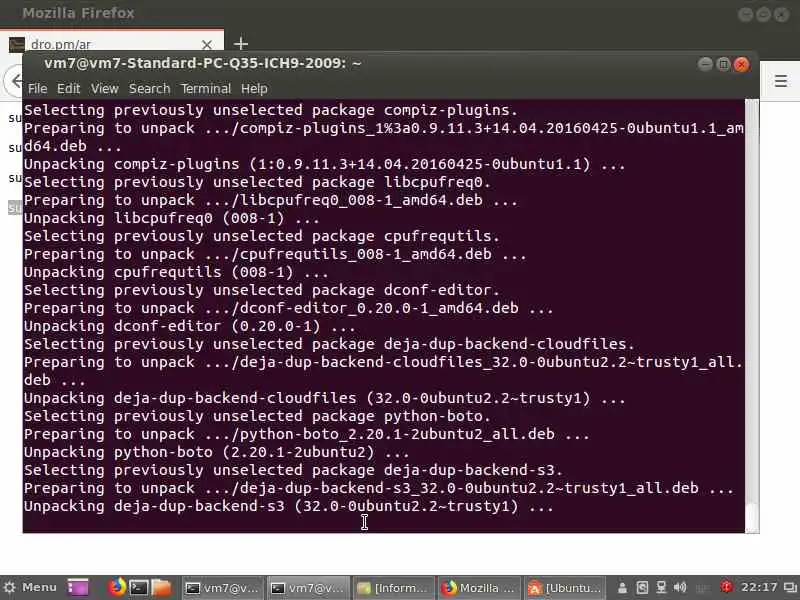Image resolution: width=800 pixels, height=600 pixels.
Task: Switch to the Mozilla taskbar window
Action: coord(479,588)
